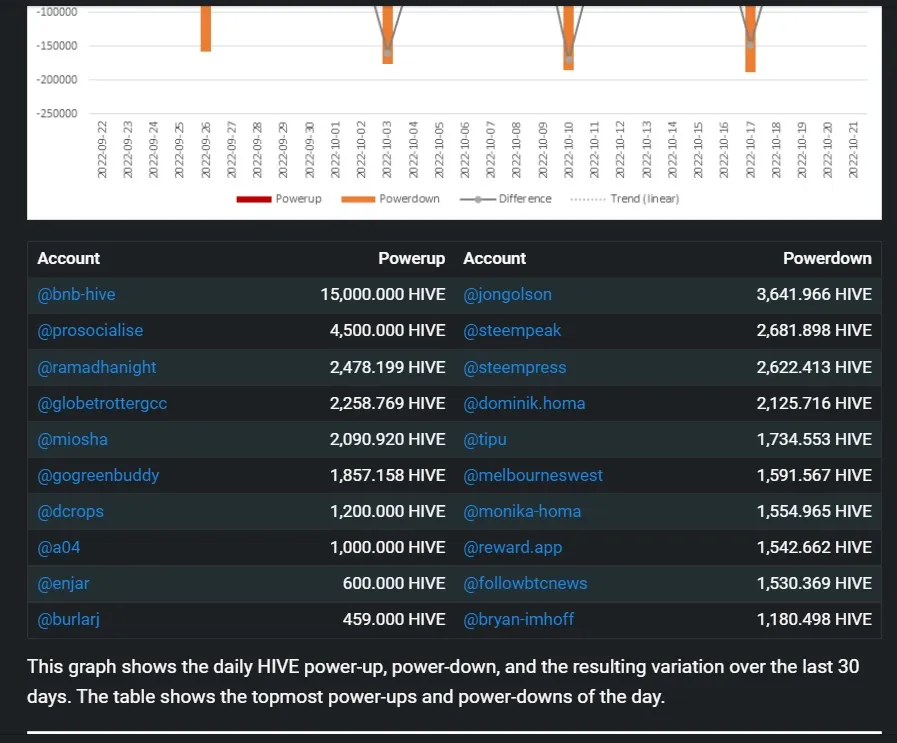This screenshot has width=897, height=743.
Task: Select the 2,478.199 HIVE value
Action: (x=387, y=367)
